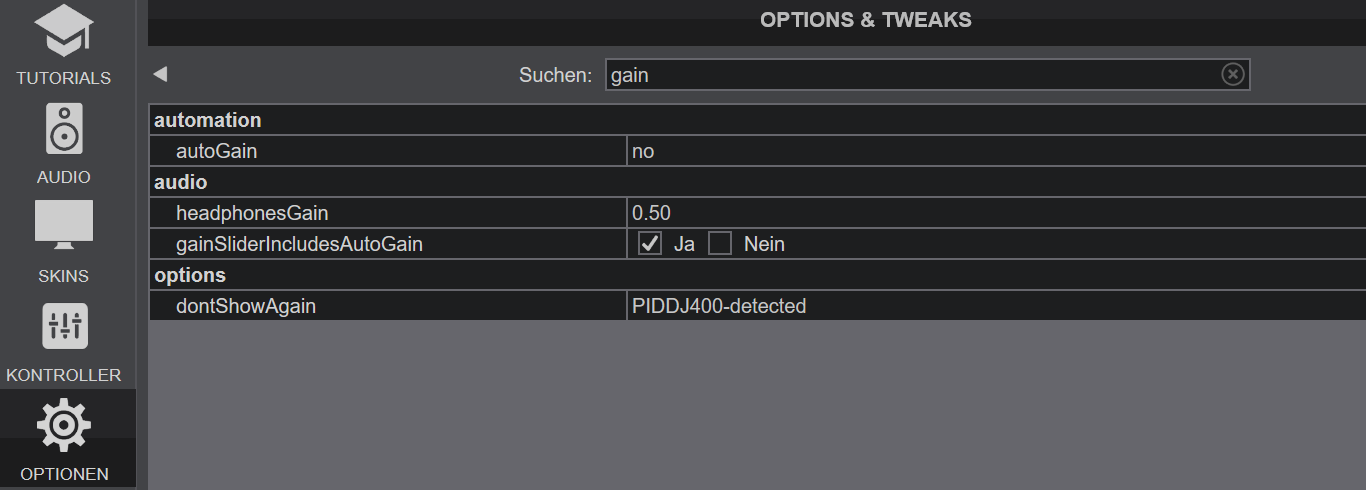
Task: Tick the Nein checkbox for gainSliderIncludesAutoGain
Action: coord(720,244)
